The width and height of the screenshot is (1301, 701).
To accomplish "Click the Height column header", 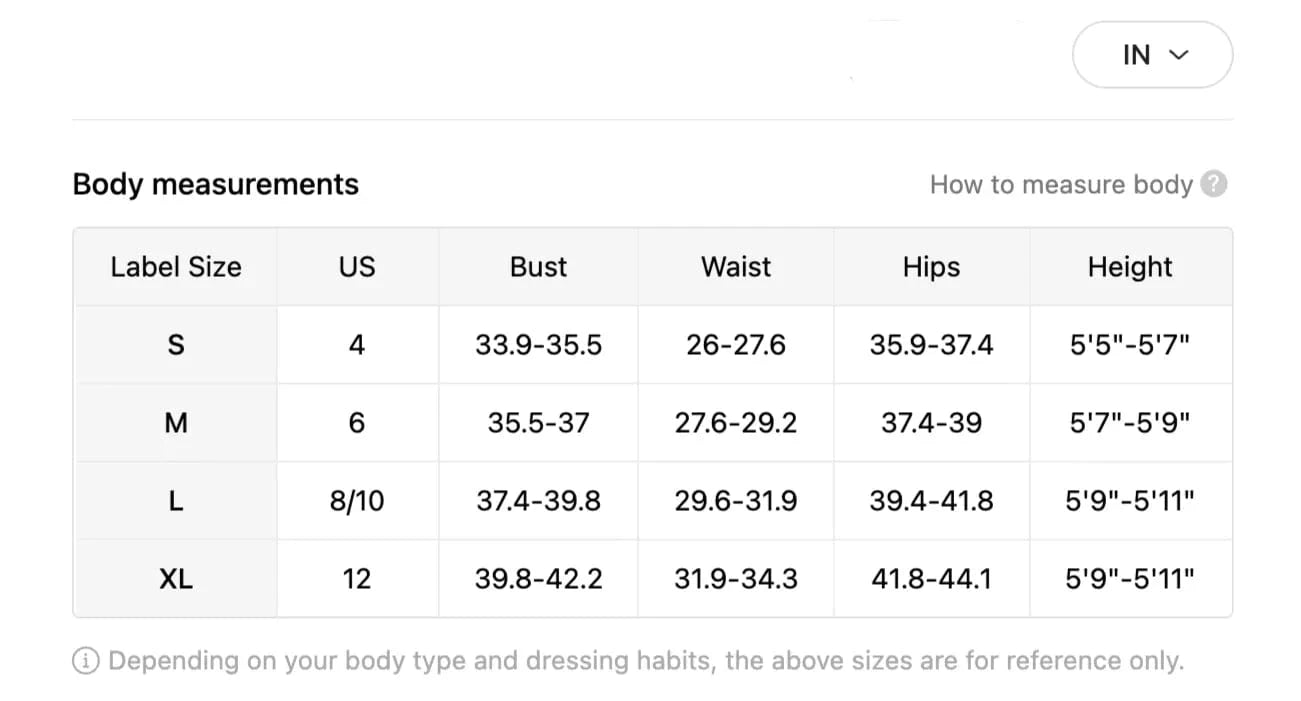I will [1130, 267].
